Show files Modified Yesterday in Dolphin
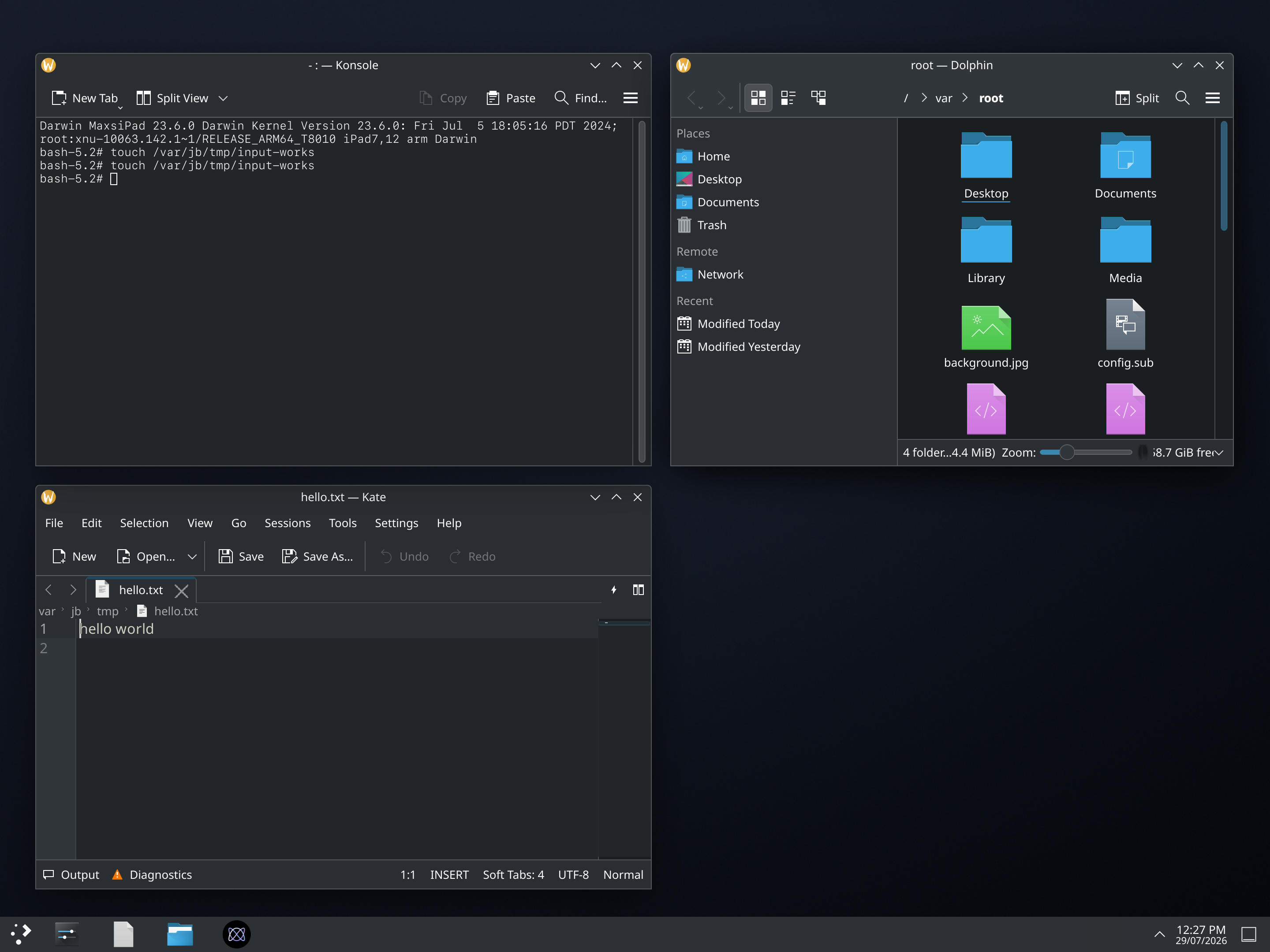Image resolution: width=1270 pixels, height=952 pixels. tap(784, 346)
